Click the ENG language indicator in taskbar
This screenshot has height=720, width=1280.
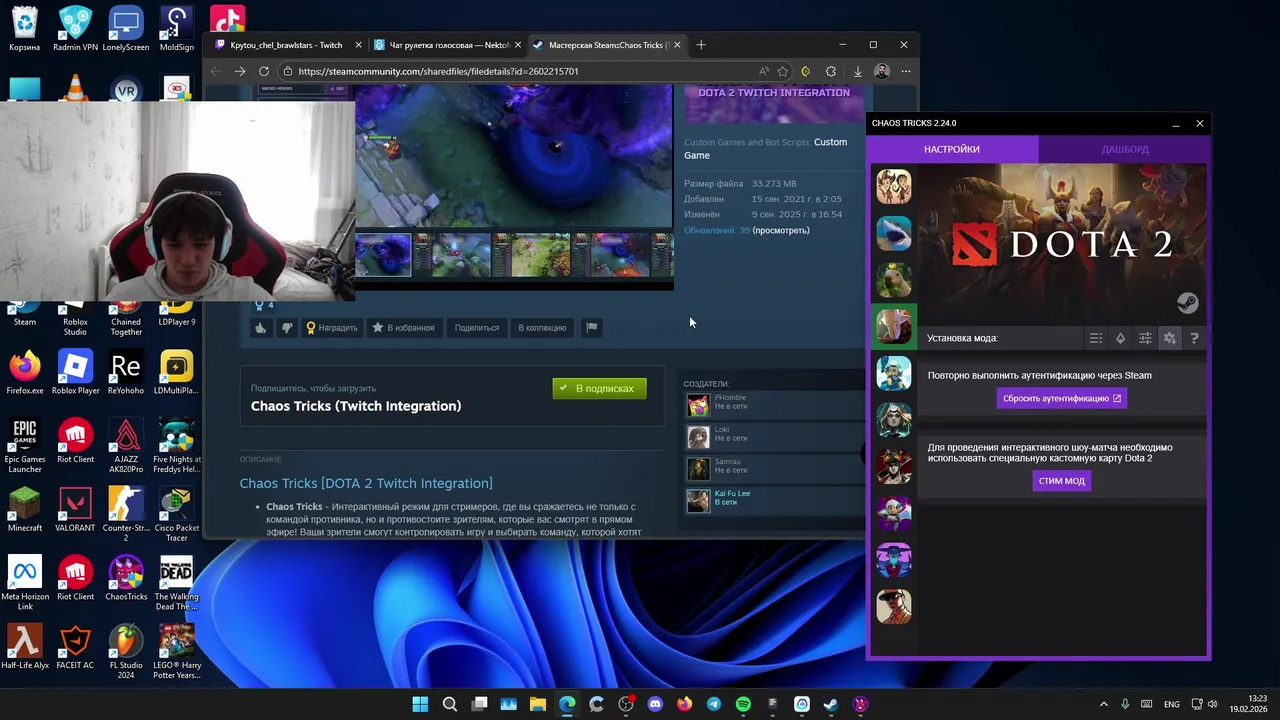1171,704
